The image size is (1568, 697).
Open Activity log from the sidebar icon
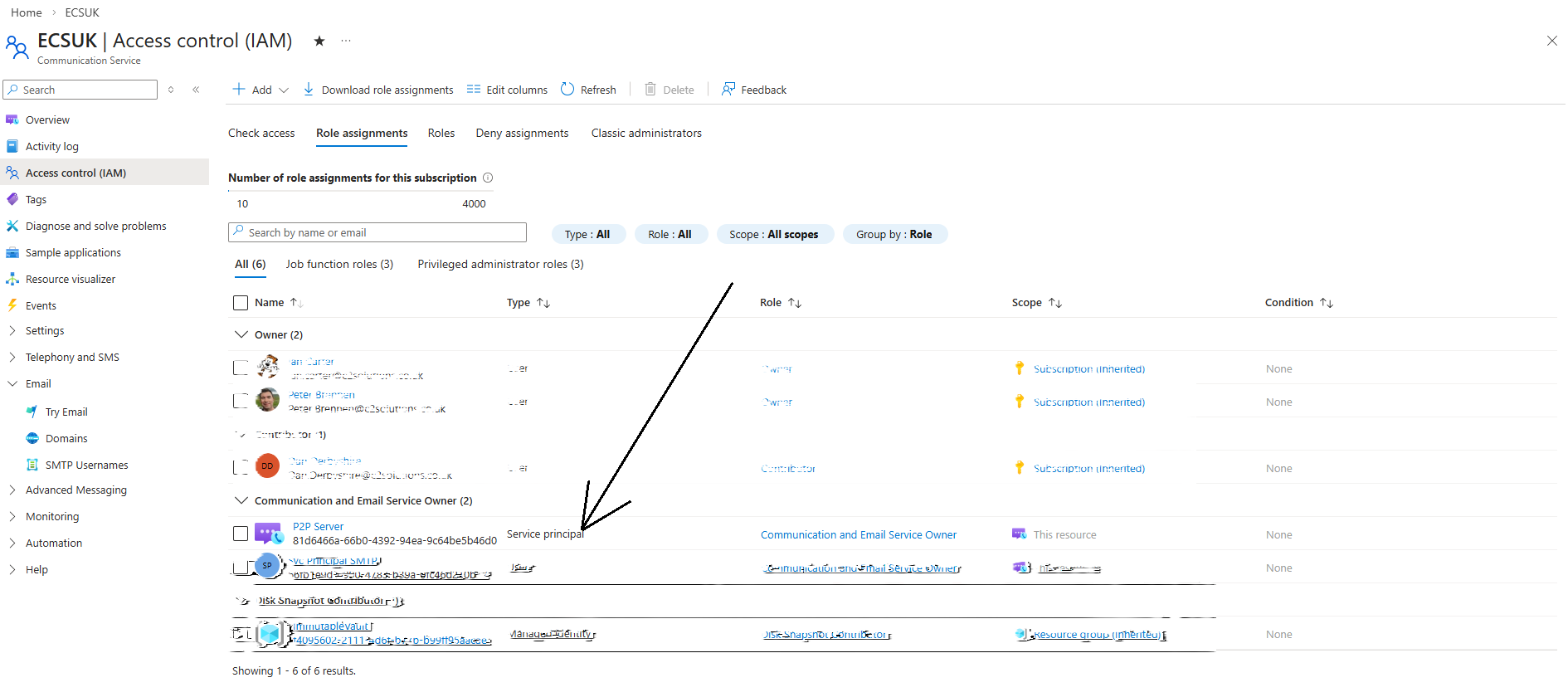12,146
